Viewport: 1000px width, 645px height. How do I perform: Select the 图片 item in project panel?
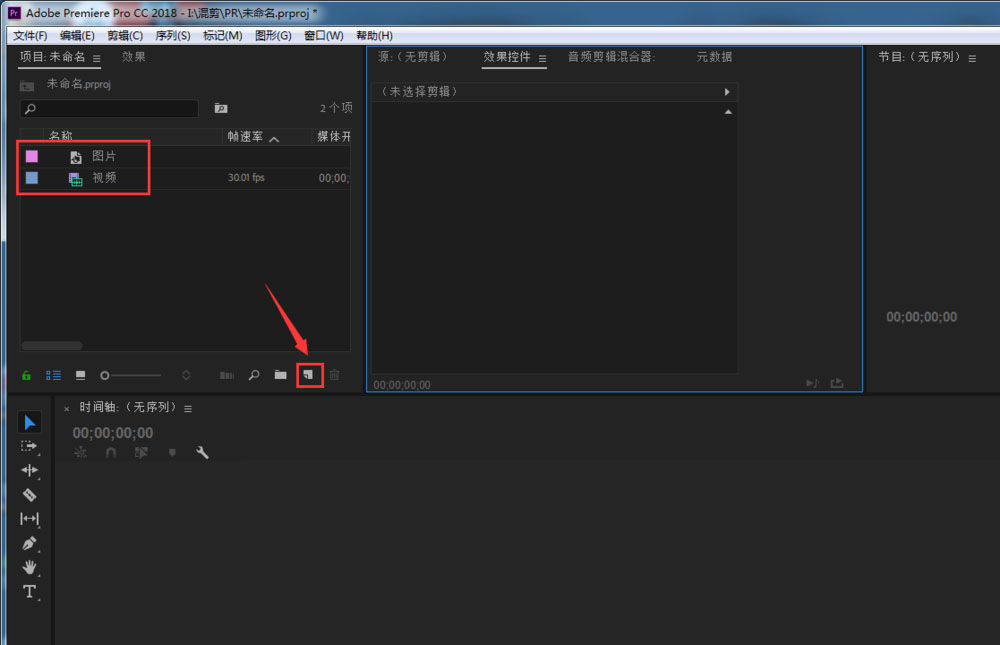pyautogui.click(x=103, y=156)
